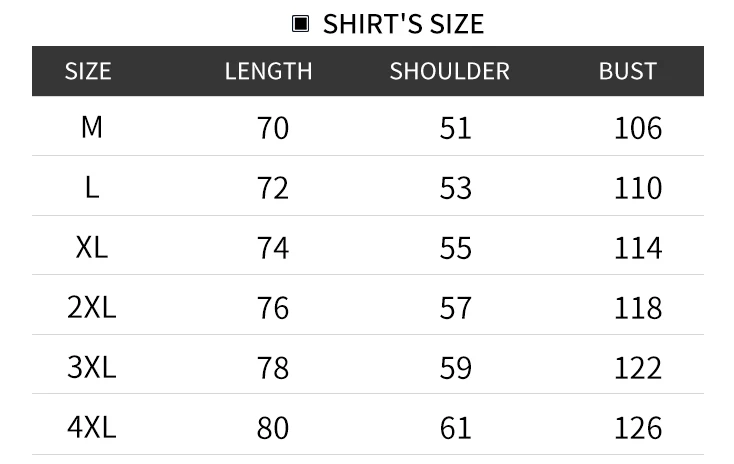Click the length value 76
The height and width of the screenshot is (464, 734).
pyautogui.click(x=273, y=308)
